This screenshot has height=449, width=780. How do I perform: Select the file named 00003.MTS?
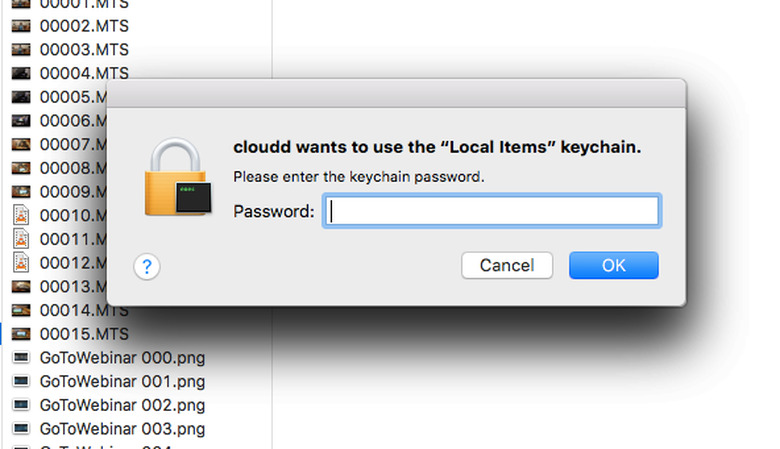(84, 49)
